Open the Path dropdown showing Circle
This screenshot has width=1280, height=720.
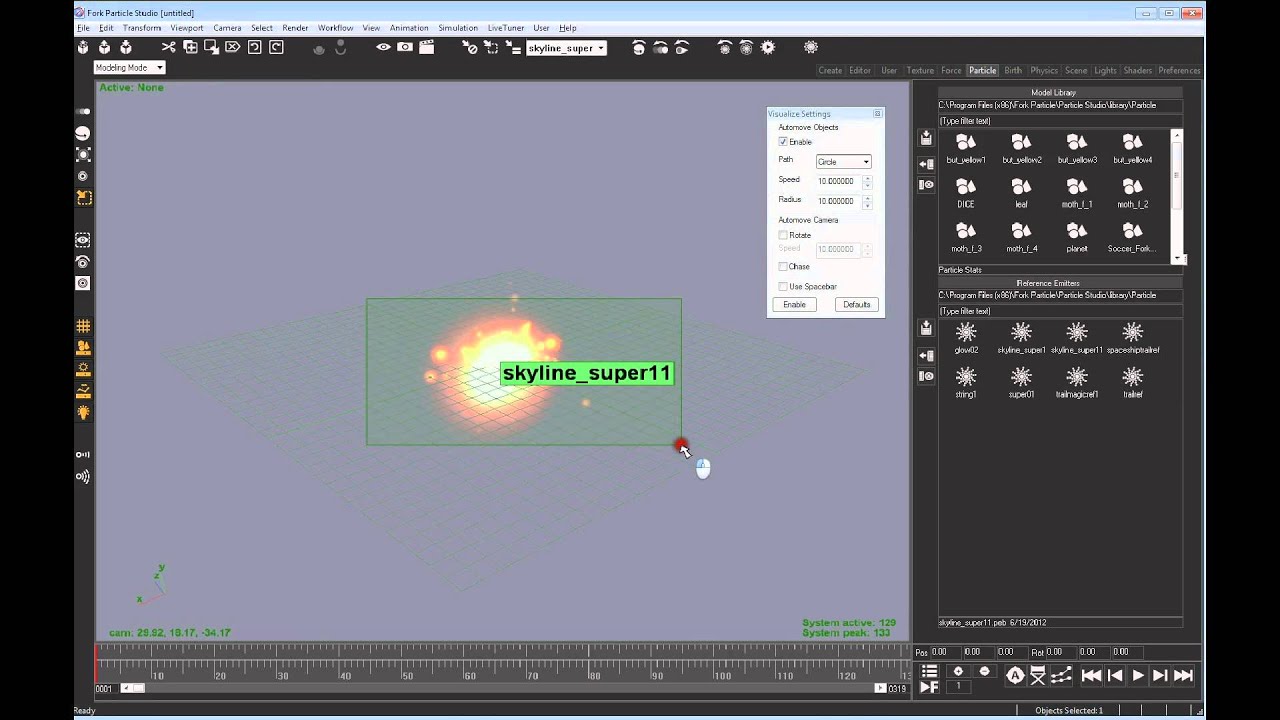[x=843, y=161]
